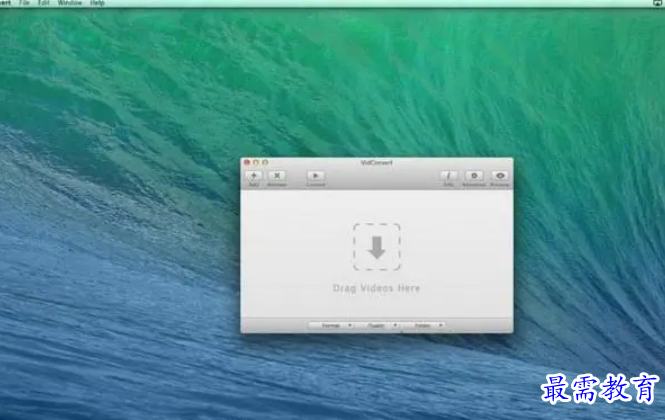
Task: Open the Edit menu
Action: point(44,3)
